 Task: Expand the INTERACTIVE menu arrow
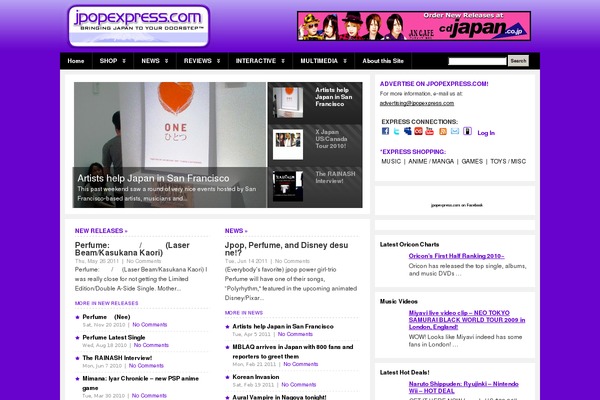pyautogui.click(x=283, y=61)
